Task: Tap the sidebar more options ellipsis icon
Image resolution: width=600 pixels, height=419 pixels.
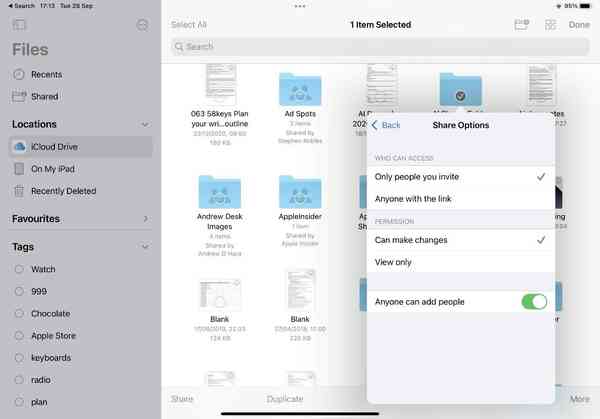Action: pos(142,24)
